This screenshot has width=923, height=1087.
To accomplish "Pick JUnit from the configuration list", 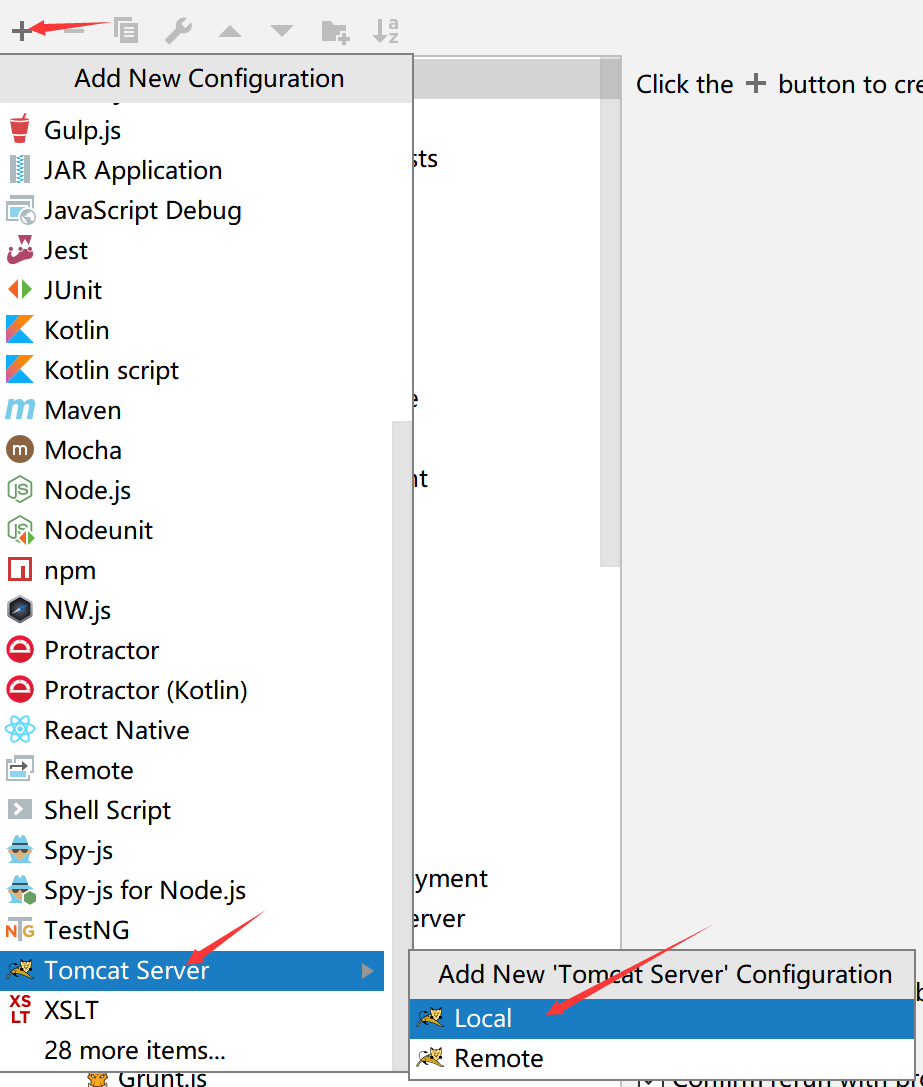I will pyautogui.click(x=191, y=290).
